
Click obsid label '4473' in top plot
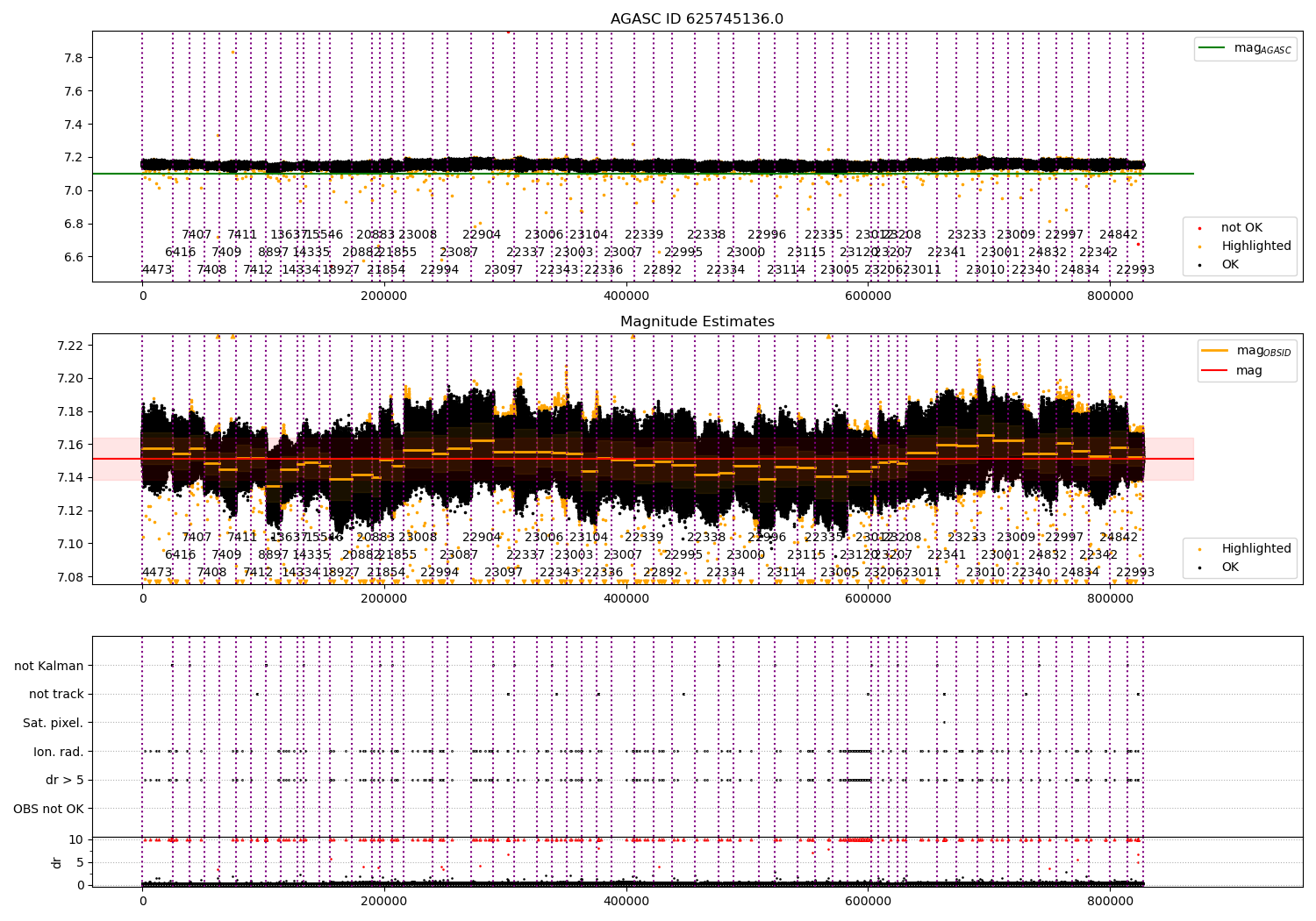[x=157, y=270]
